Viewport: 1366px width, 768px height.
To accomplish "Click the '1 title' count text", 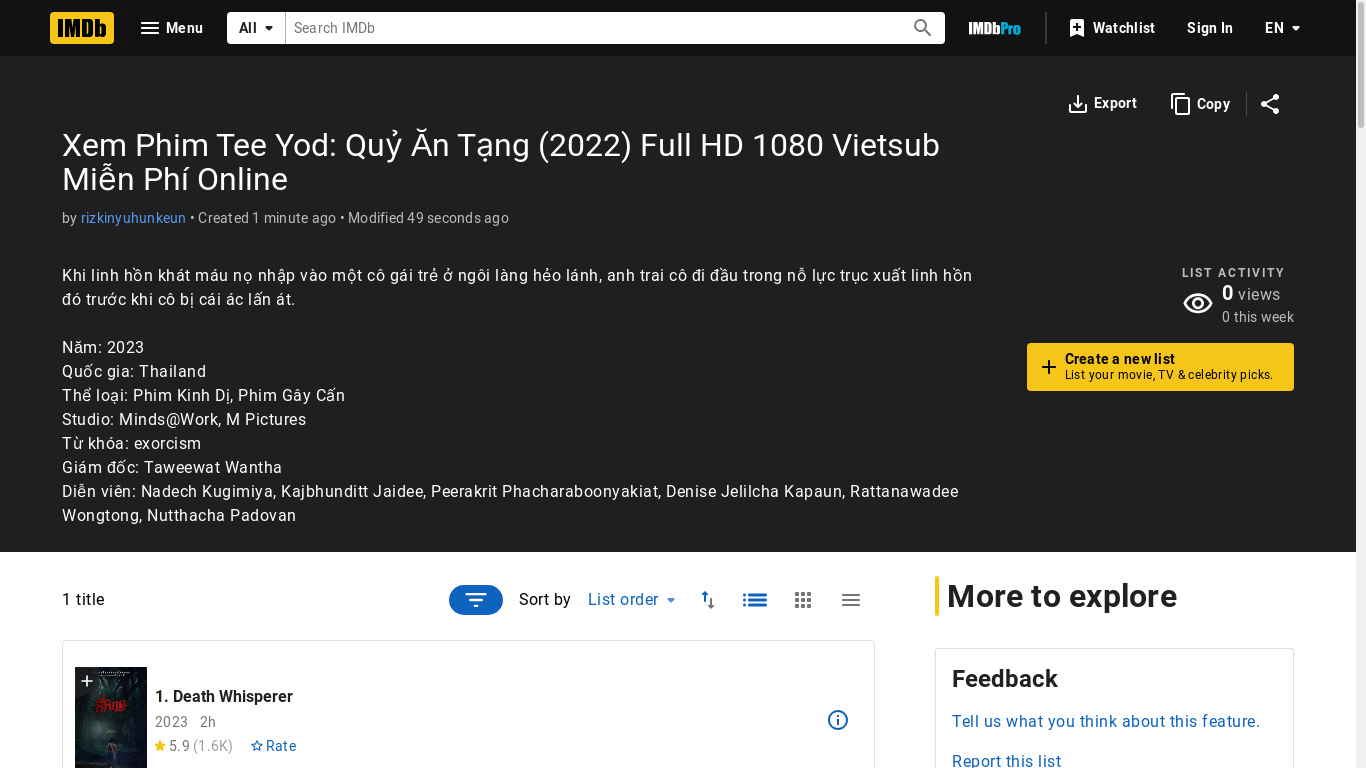I will tap(83, 600).
